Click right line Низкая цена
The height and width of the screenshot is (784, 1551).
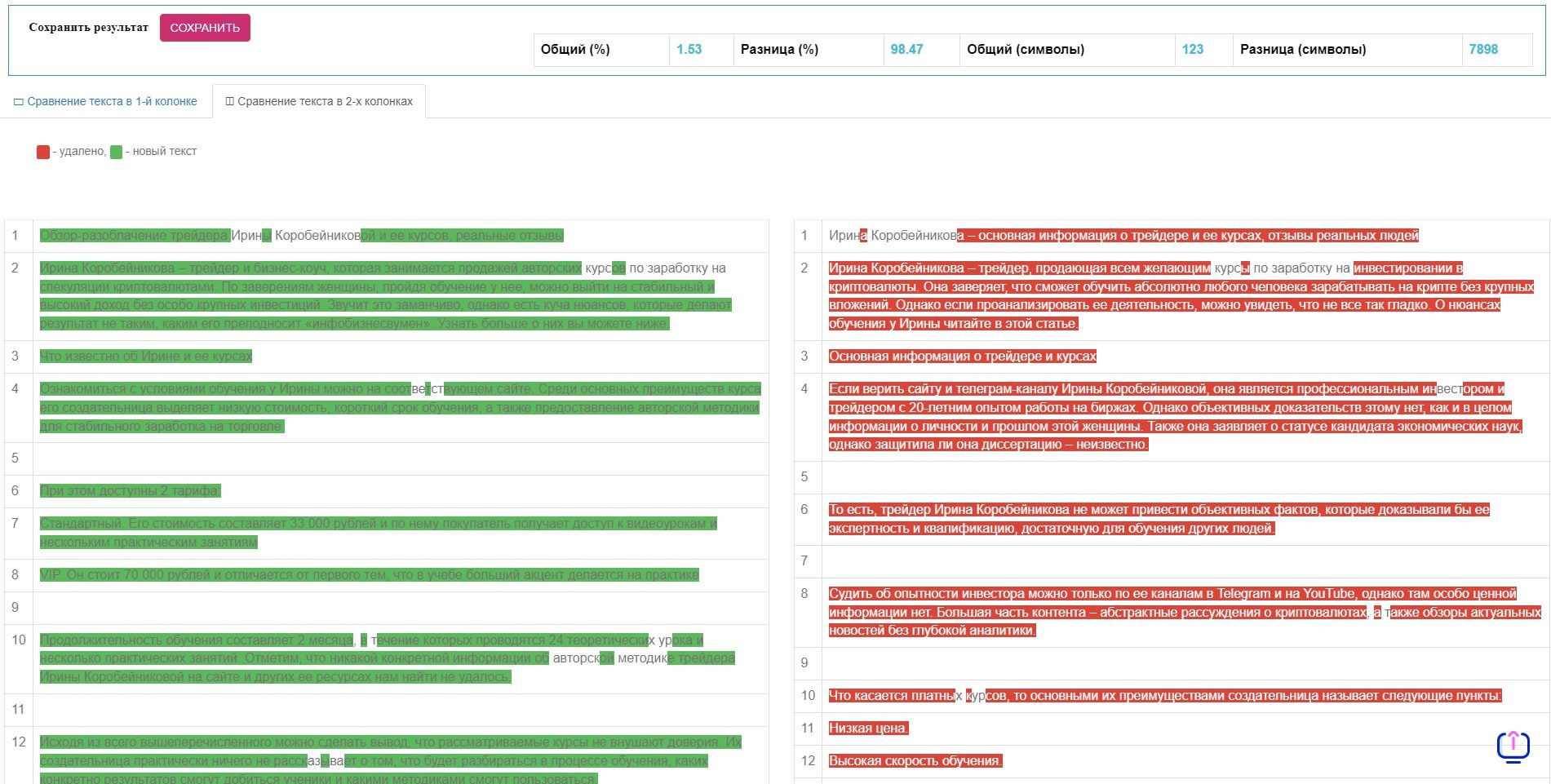tap(869, 729)
